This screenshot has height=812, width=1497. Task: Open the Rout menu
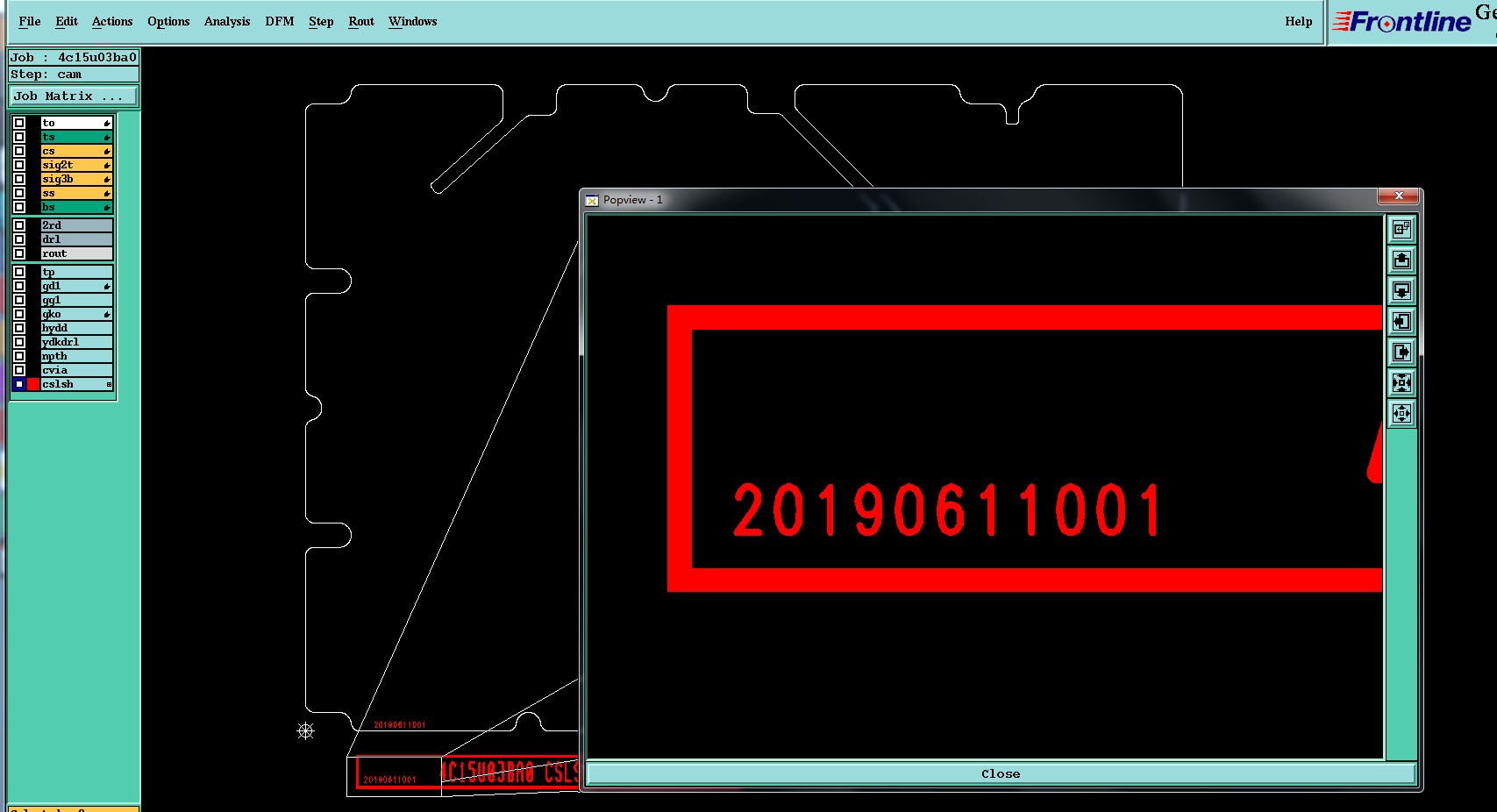361,21
